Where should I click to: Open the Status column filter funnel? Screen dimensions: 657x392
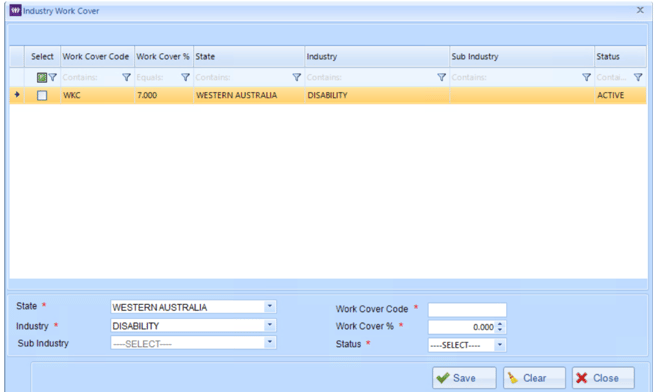[x=638, y=77]
